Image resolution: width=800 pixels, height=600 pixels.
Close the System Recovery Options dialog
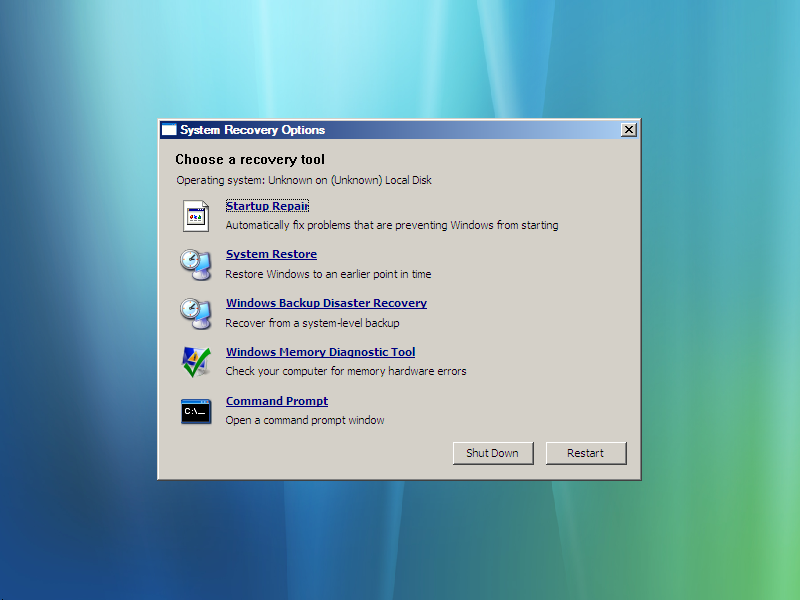629,129
